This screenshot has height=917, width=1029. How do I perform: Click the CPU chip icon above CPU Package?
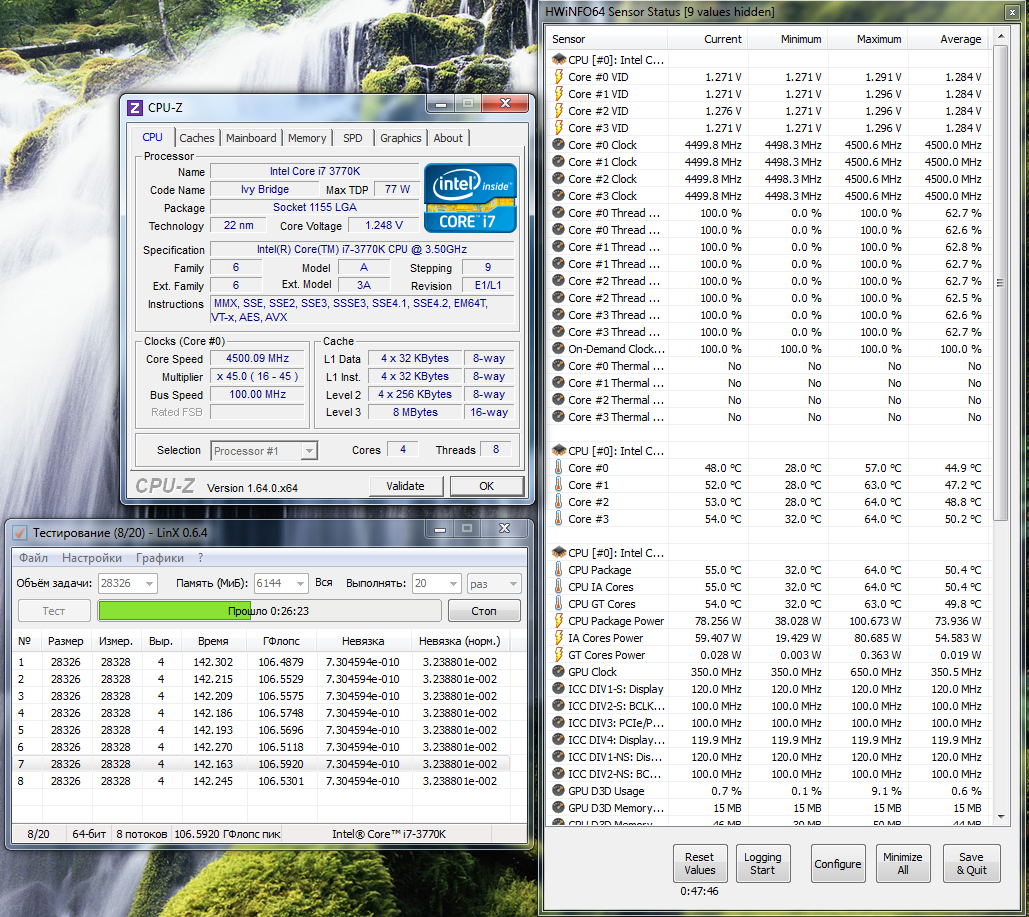559,553
